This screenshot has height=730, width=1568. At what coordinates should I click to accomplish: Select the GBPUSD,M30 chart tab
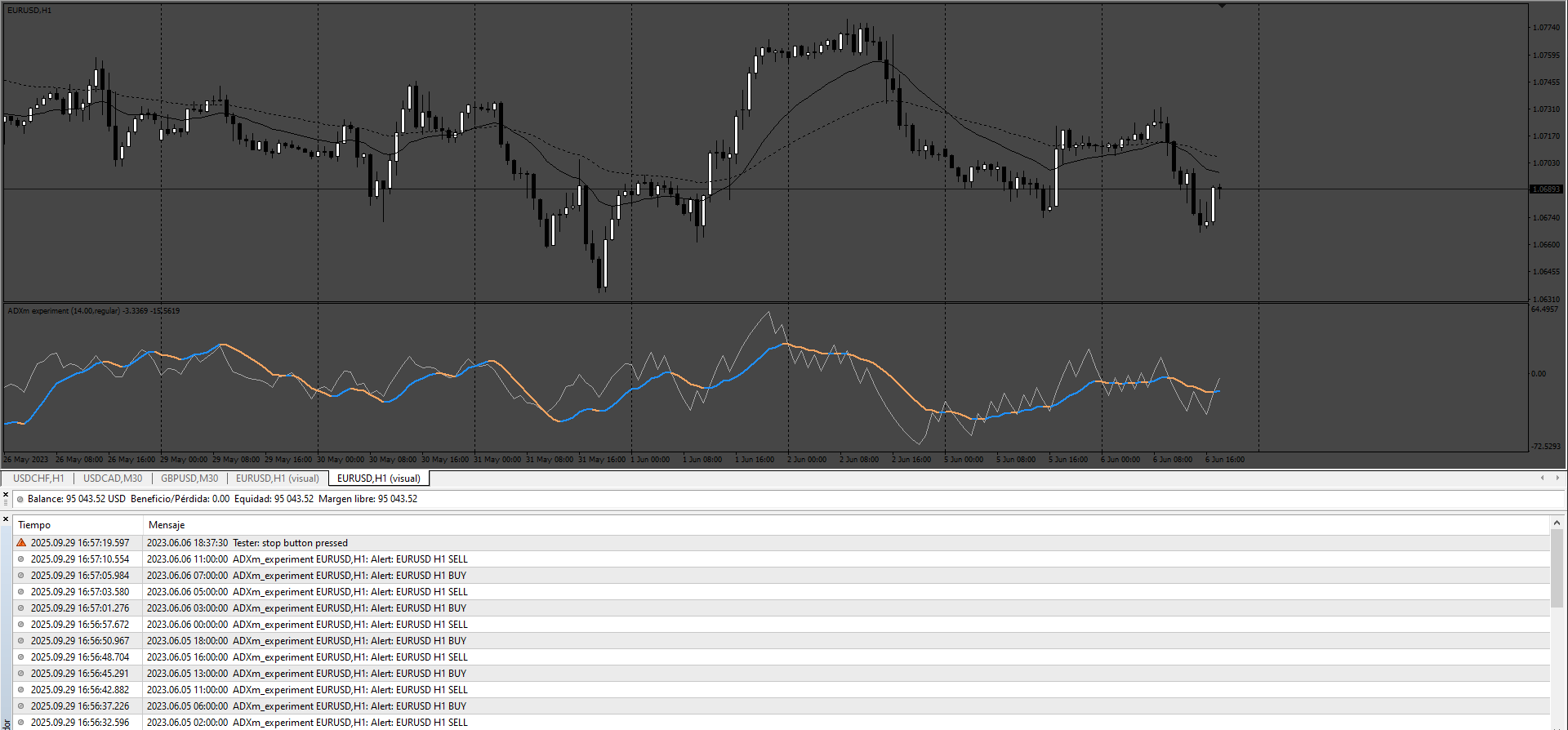tap(189, 479)
